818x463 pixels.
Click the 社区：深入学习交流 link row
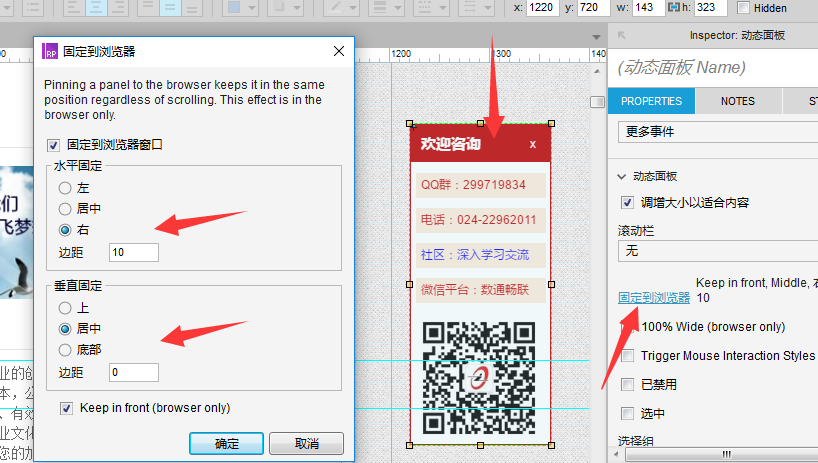tap(480, 255)
